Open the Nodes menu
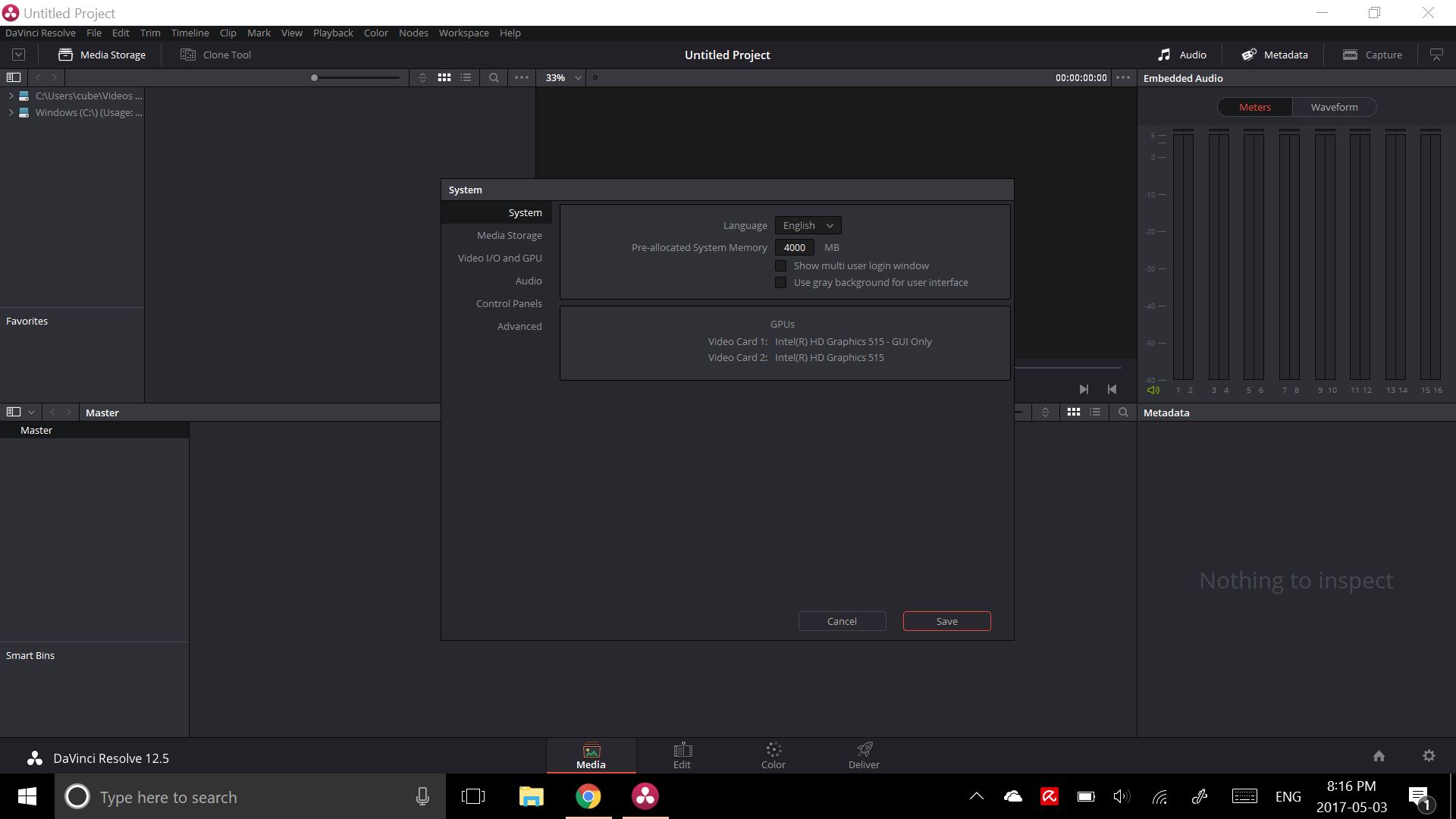Screen dimensions: 1456x819 tap(413, 33)
